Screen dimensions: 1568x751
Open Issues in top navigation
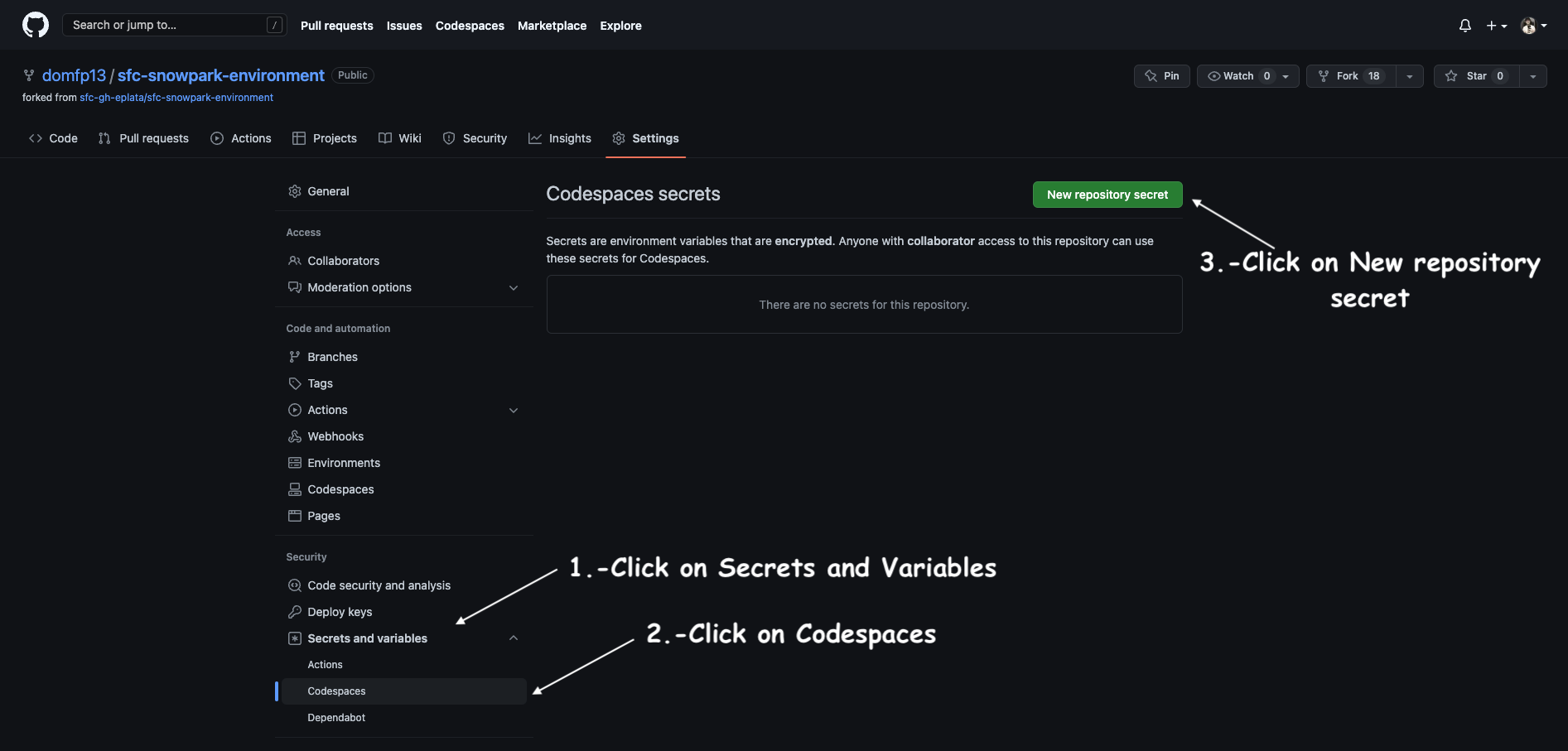point(404,26)
